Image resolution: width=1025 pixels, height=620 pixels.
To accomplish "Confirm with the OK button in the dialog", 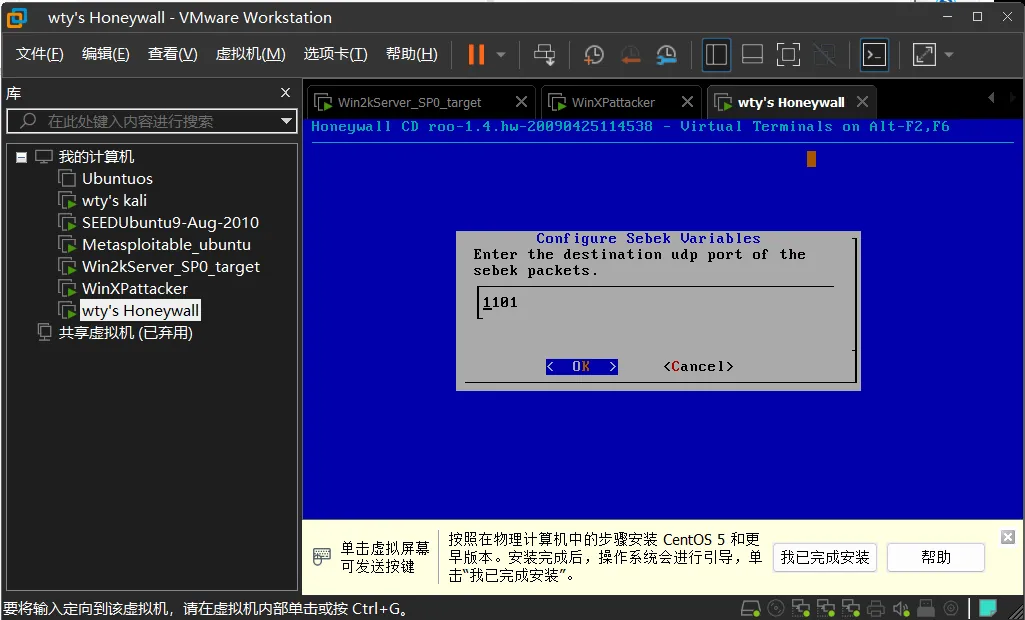I will click(x=581, y=366).
